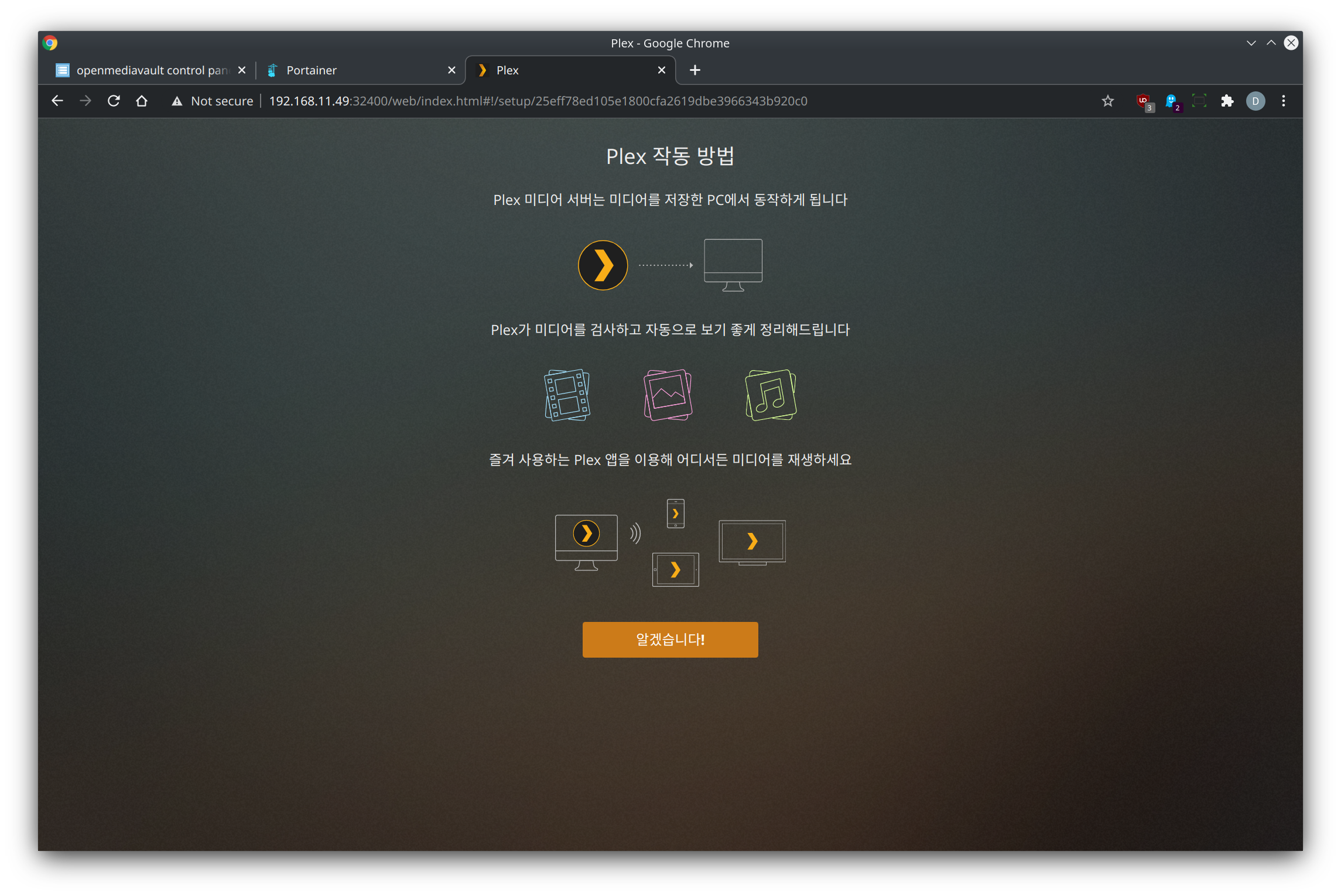Open a new browser tab
Screen dimensions: 1341x896
click(695, 70)
